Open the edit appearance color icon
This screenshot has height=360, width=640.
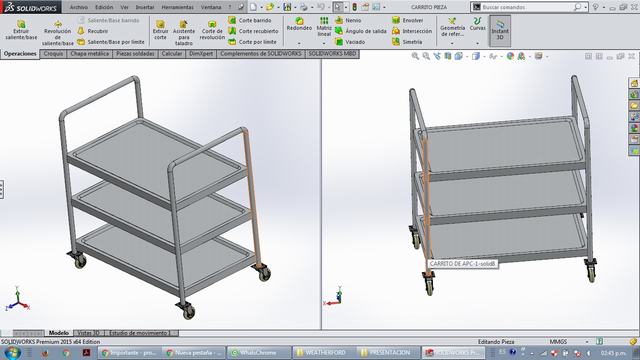[x=510, y=56]
